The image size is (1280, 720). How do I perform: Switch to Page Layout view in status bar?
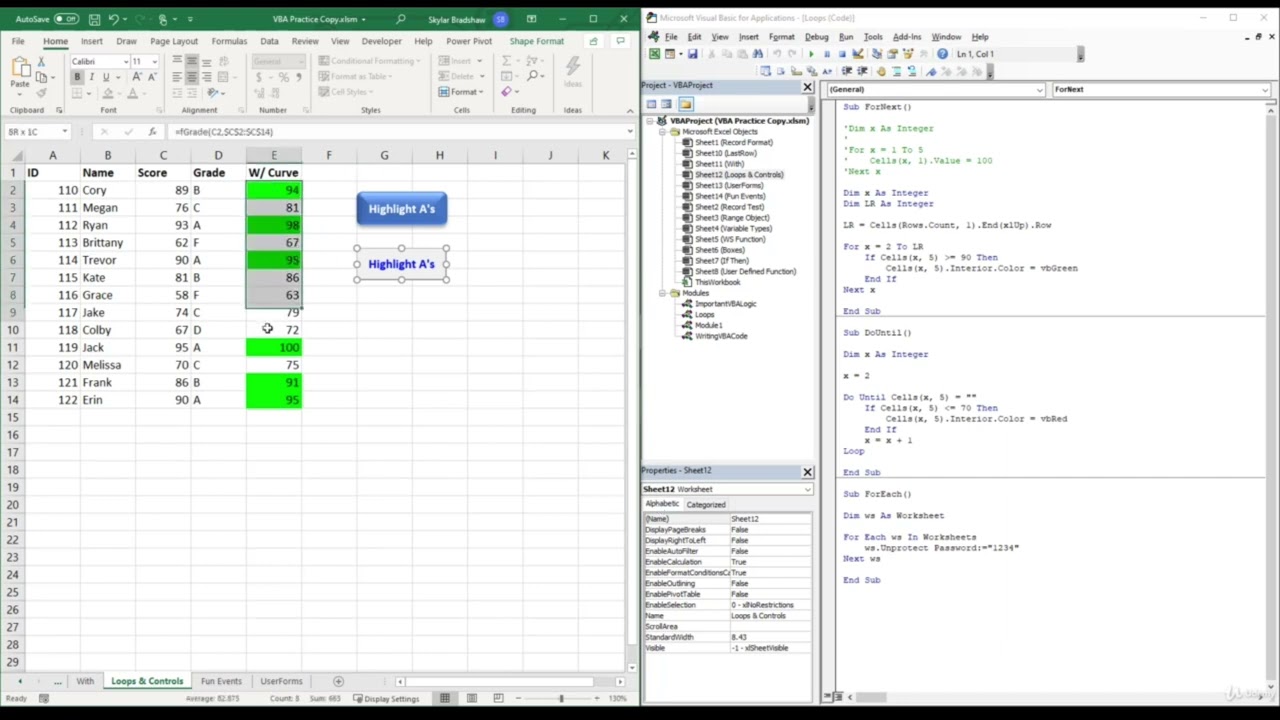[472, 698]
